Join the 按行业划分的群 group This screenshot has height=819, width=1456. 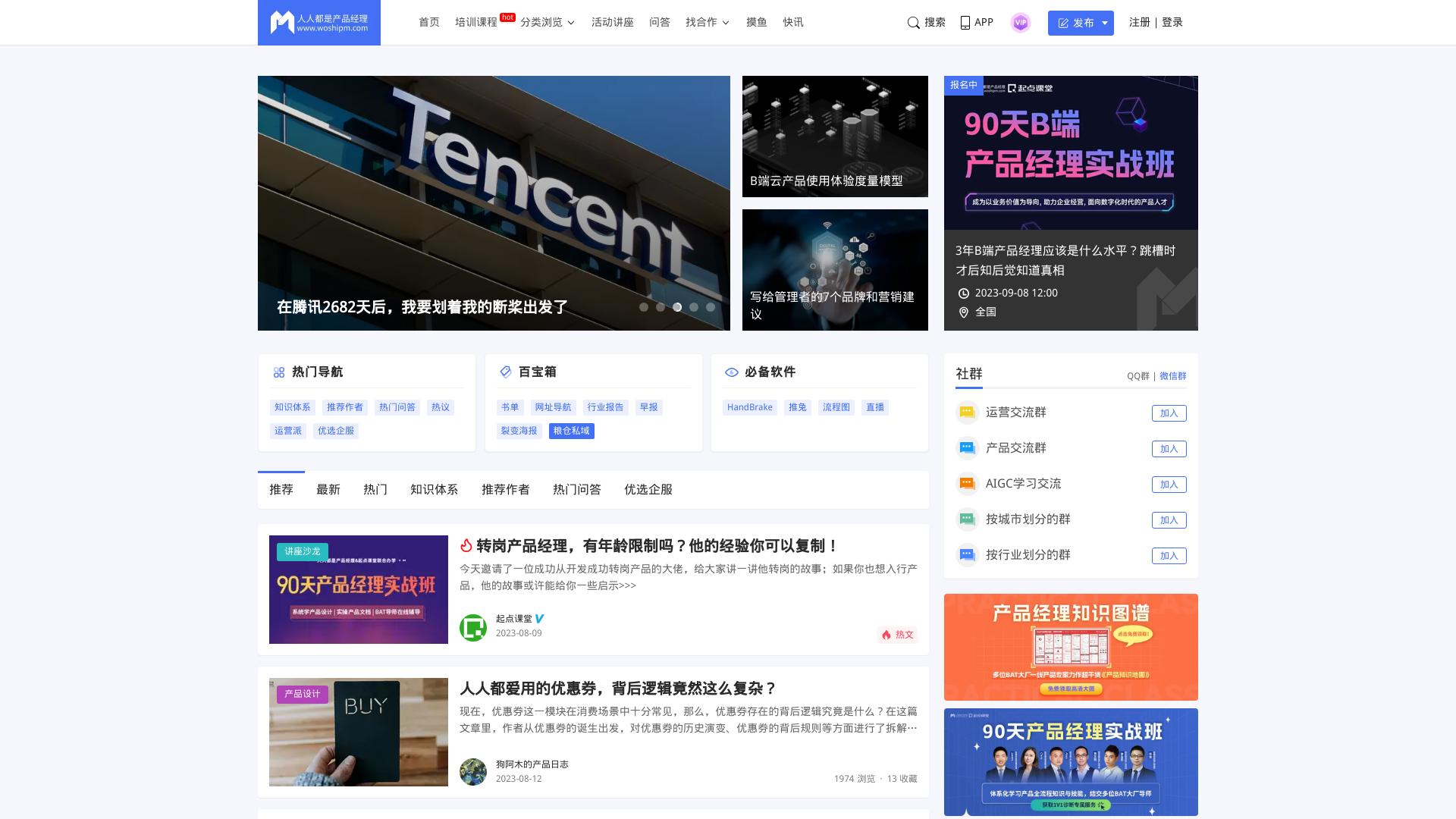(x=1169, y=556)
